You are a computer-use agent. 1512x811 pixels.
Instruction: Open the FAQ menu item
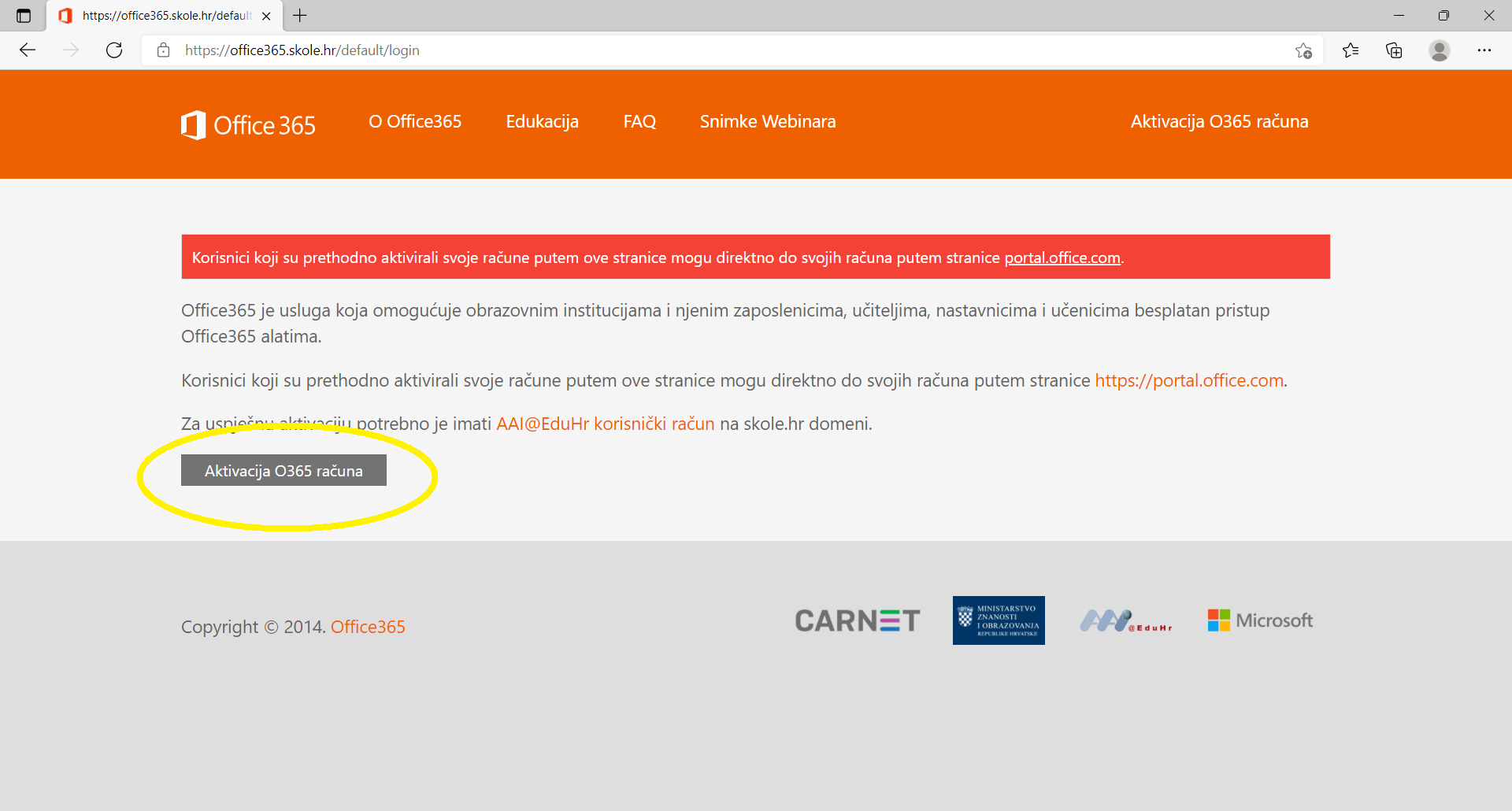pyautogui.click(x=639, y=121)
